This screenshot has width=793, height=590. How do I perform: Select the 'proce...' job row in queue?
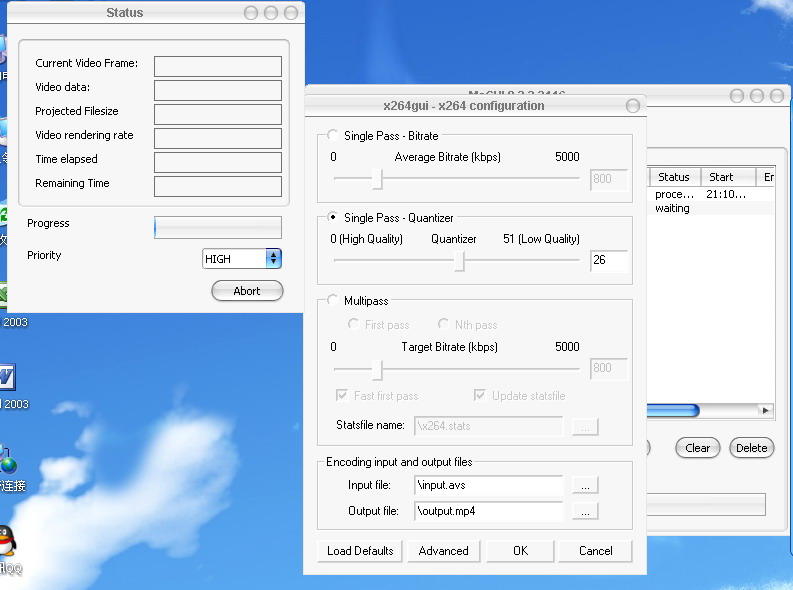[x=711, y=194]
